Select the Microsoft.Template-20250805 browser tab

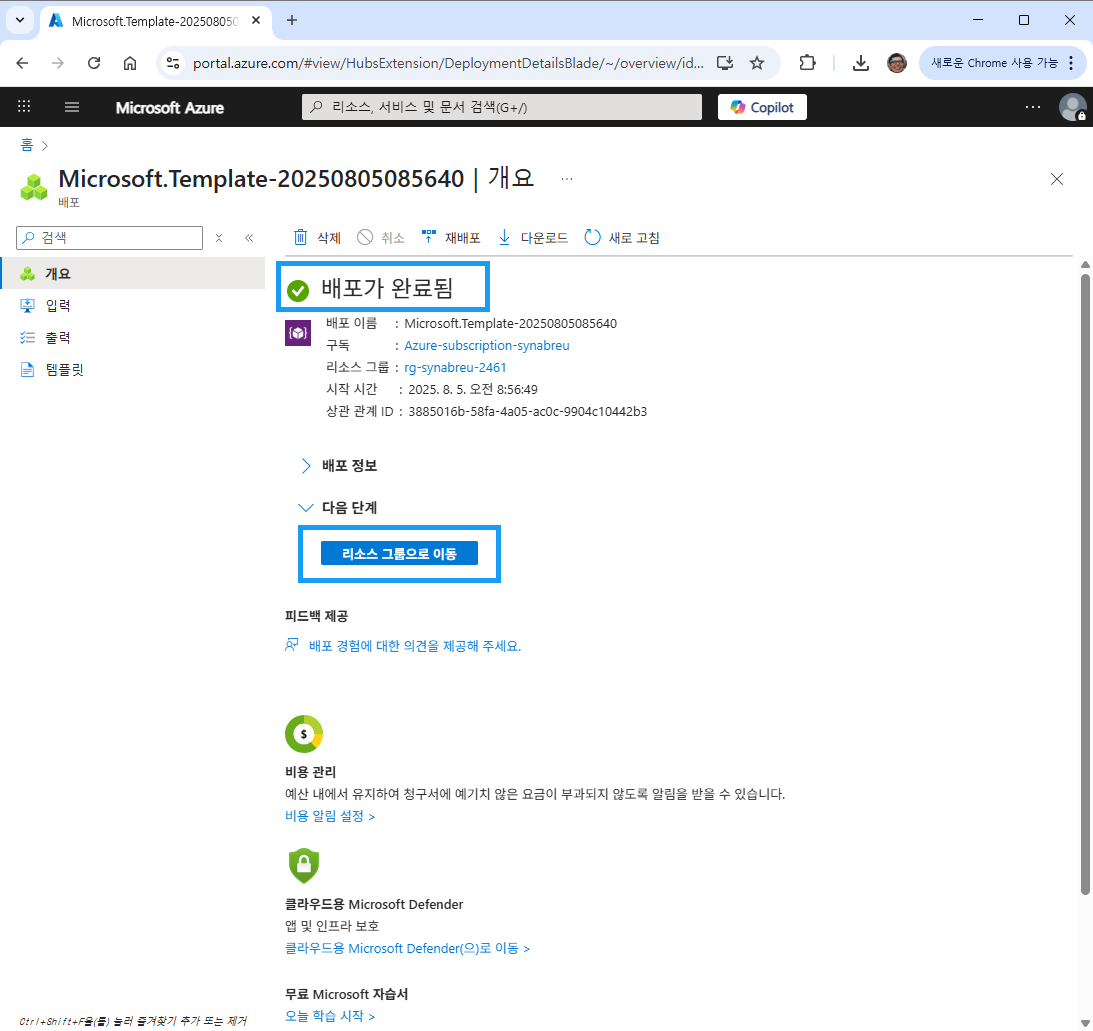(x=155, y=21)
